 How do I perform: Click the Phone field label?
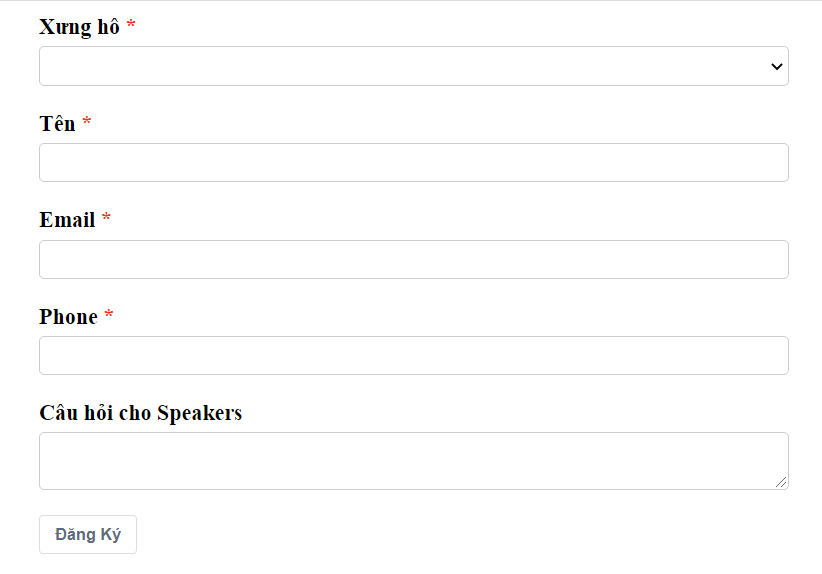click(x=68, y=317)
